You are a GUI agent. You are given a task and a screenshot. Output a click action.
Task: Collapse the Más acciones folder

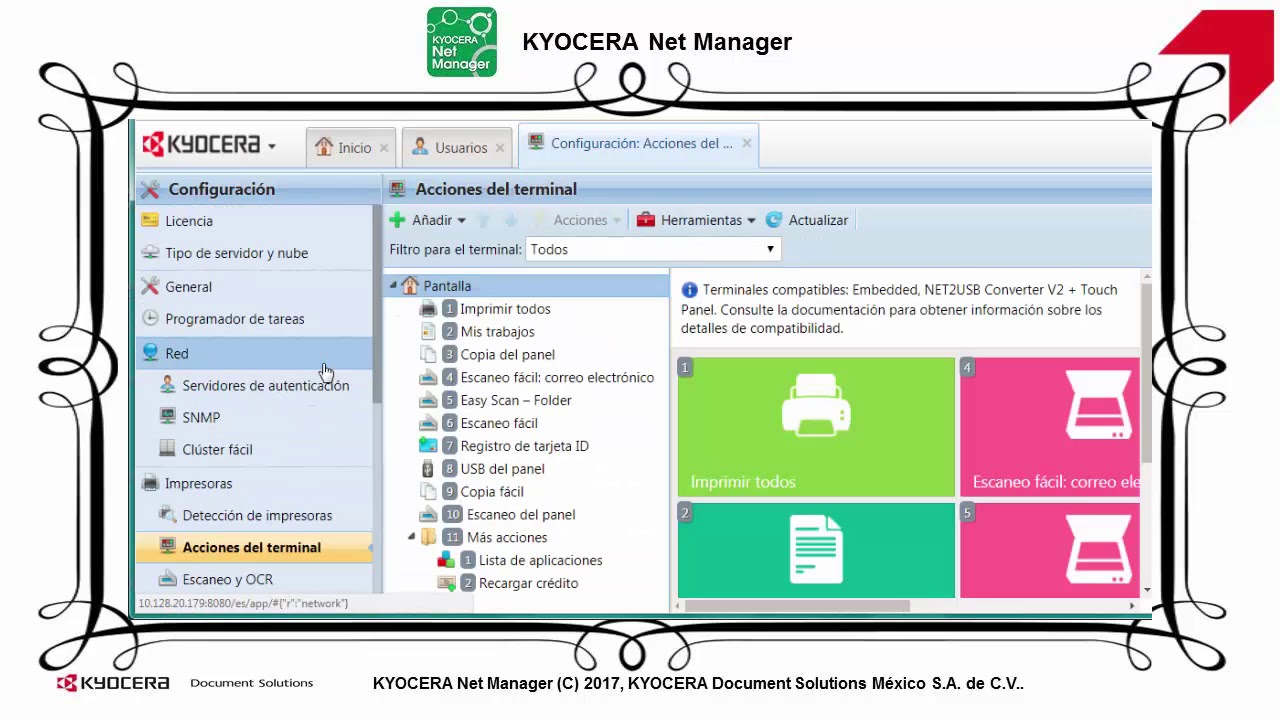tap(411, 537)
